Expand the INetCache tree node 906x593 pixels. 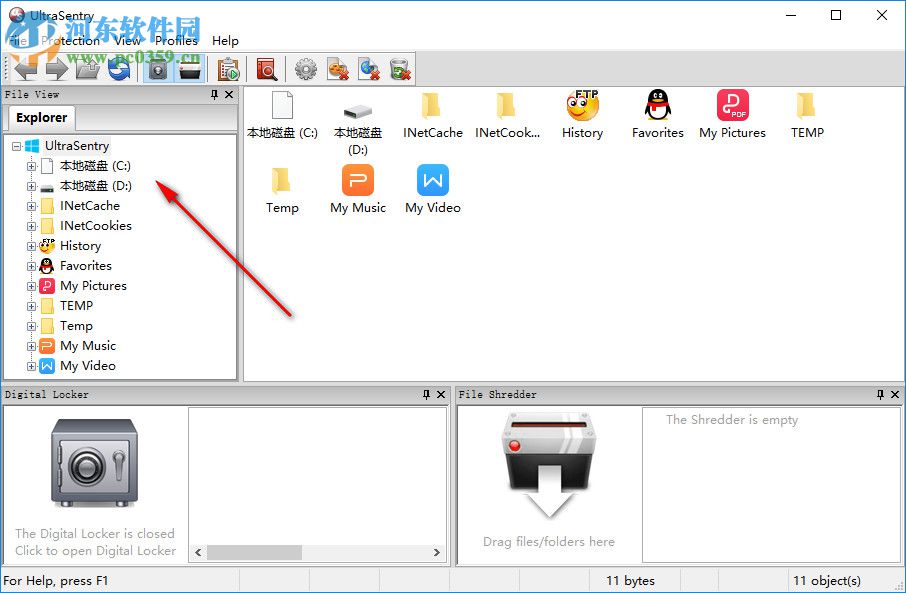pyautogui.click(x=31, y=206)
